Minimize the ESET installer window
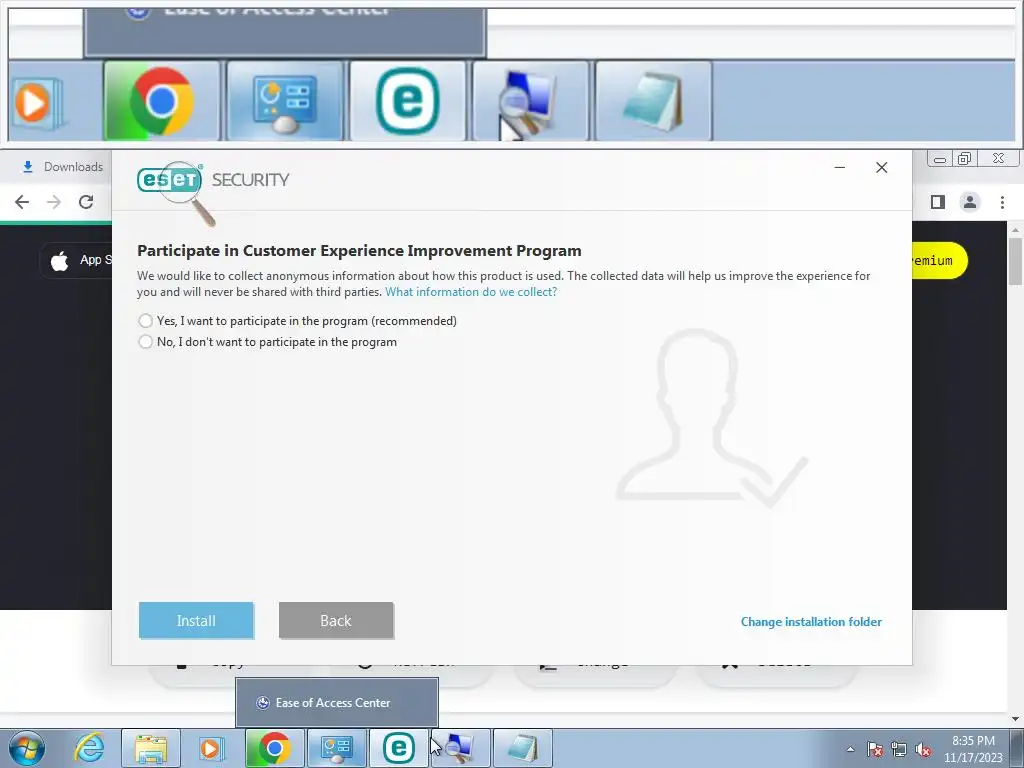Screen dimensions: 1024x768 [840, 168]
